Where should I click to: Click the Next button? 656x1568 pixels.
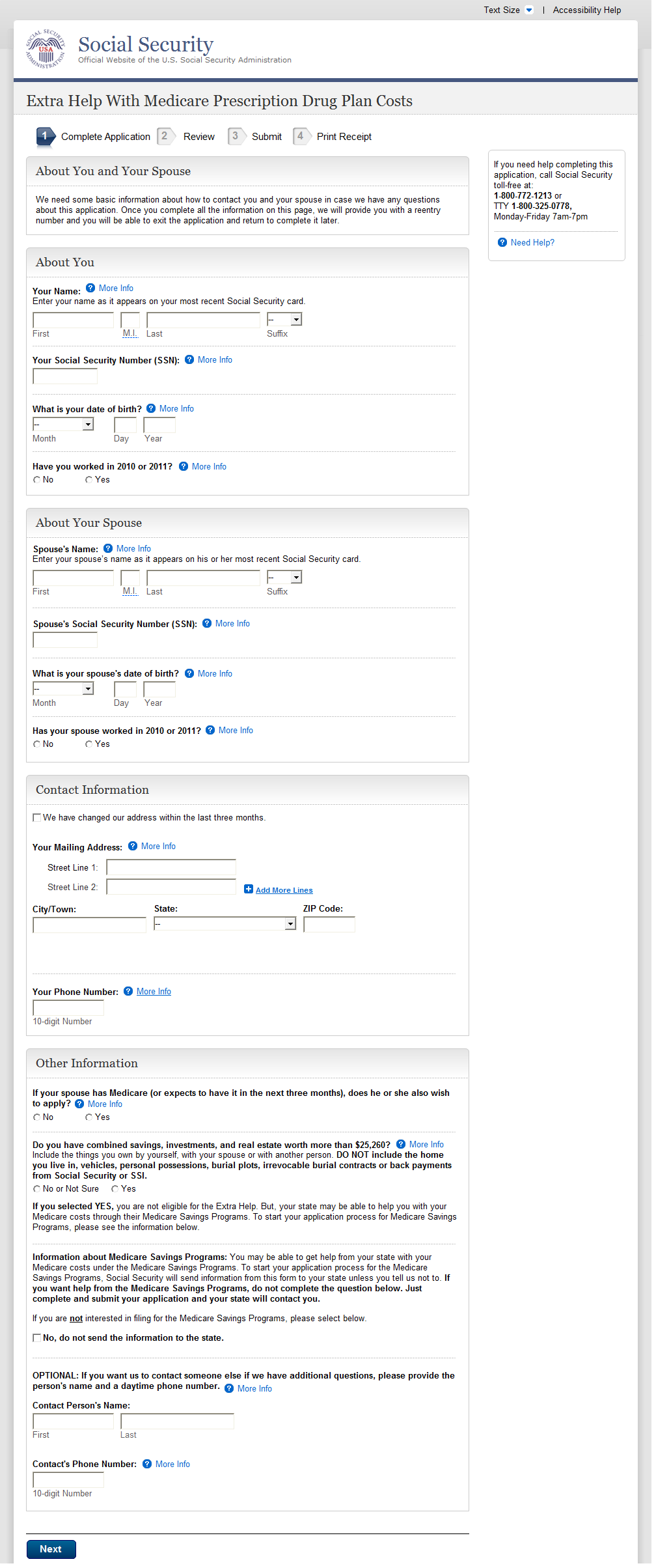[51, 1549]
